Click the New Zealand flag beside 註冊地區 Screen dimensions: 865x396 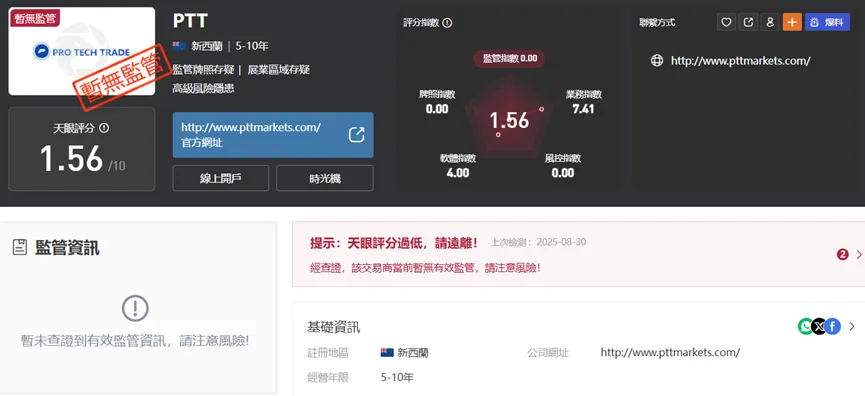(x=387, y=352)
